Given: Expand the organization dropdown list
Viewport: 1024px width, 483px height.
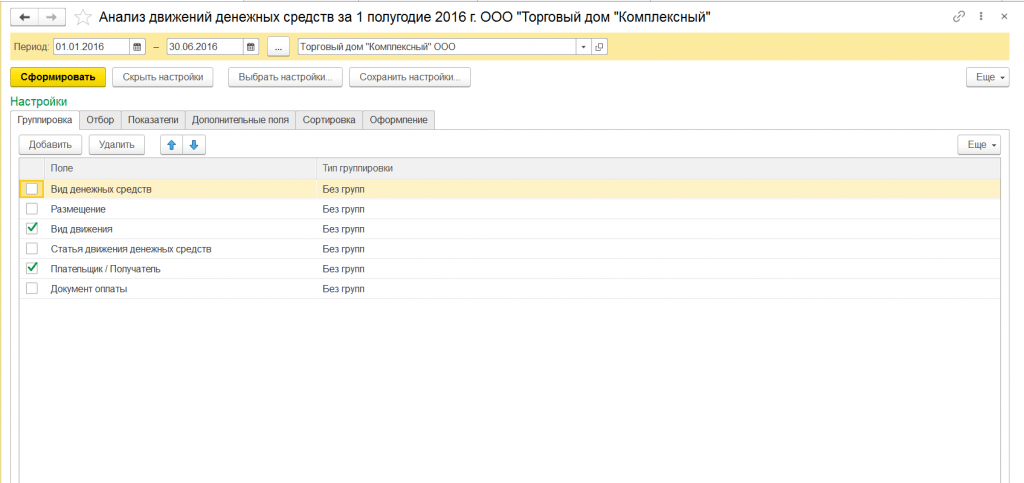Looking at the screenshot, I should point(582,47).
